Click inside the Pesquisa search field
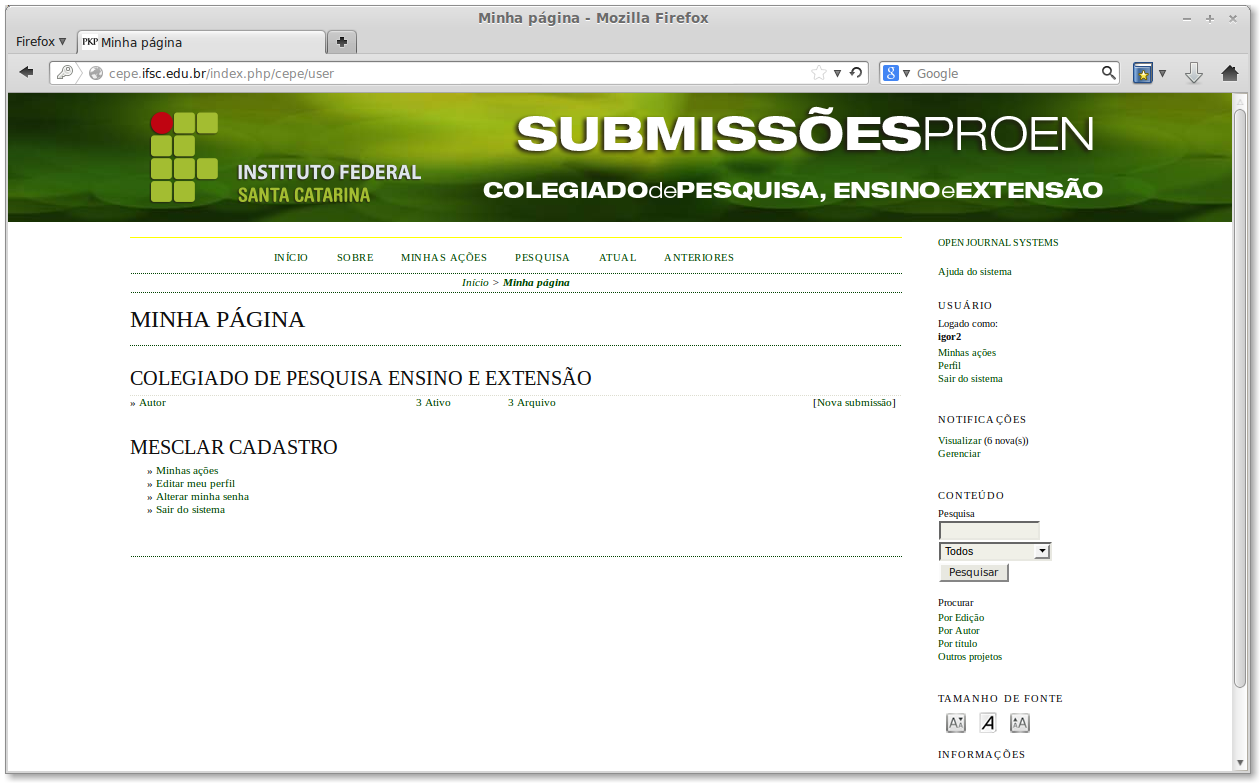The image size is (1260, 783). tap(988, 530)
